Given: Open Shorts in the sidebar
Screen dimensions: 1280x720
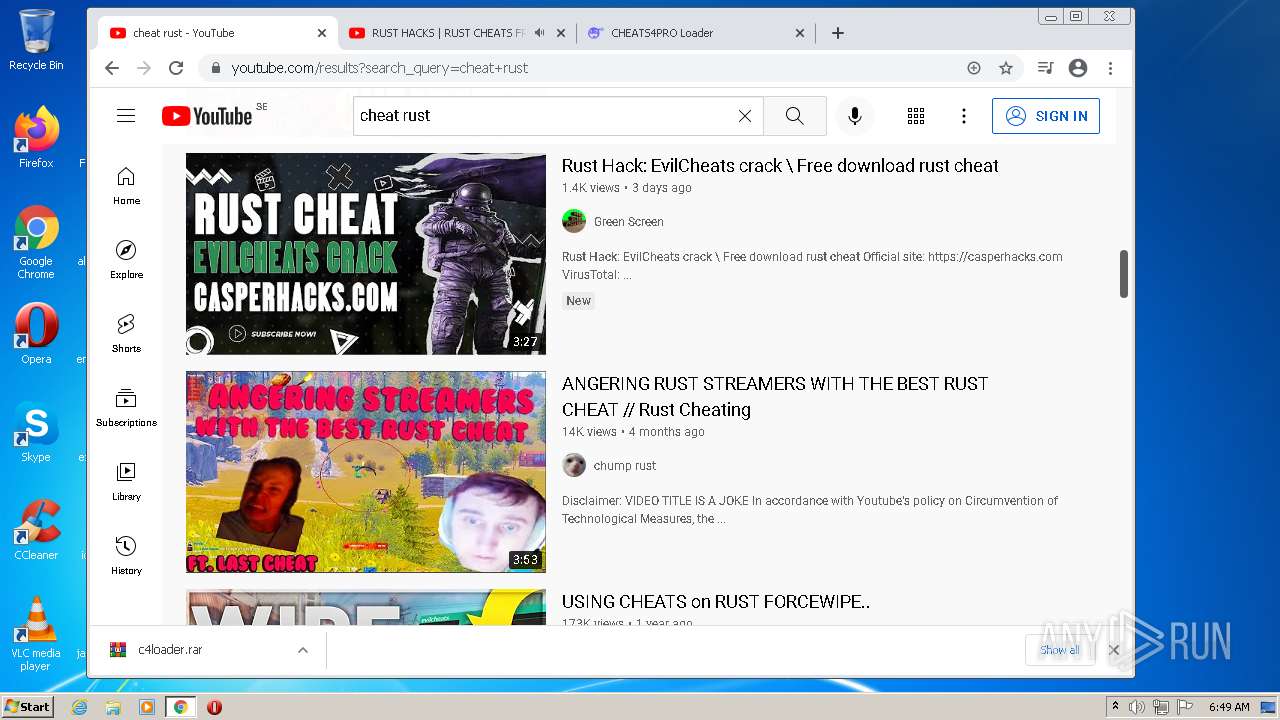Looking at the screenshot, I should [x=126, y=334].
